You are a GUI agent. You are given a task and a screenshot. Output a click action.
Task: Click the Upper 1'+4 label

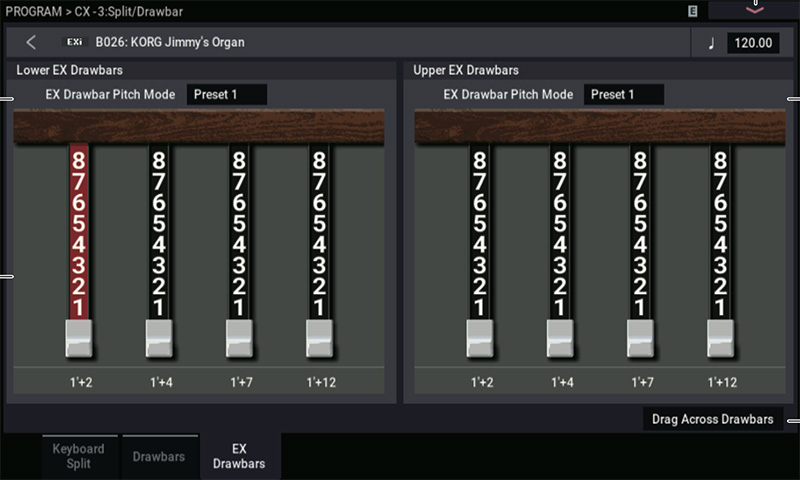562,382
